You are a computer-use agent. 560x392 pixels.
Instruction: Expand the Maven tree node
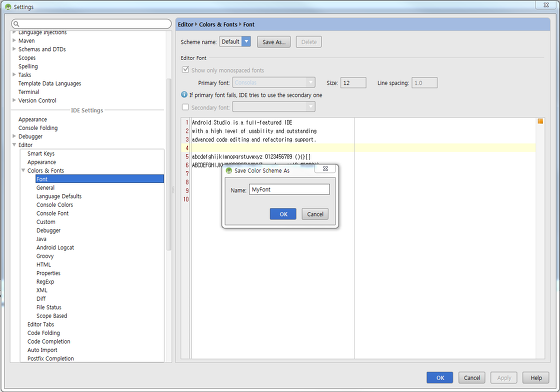(x=14, y=40)
